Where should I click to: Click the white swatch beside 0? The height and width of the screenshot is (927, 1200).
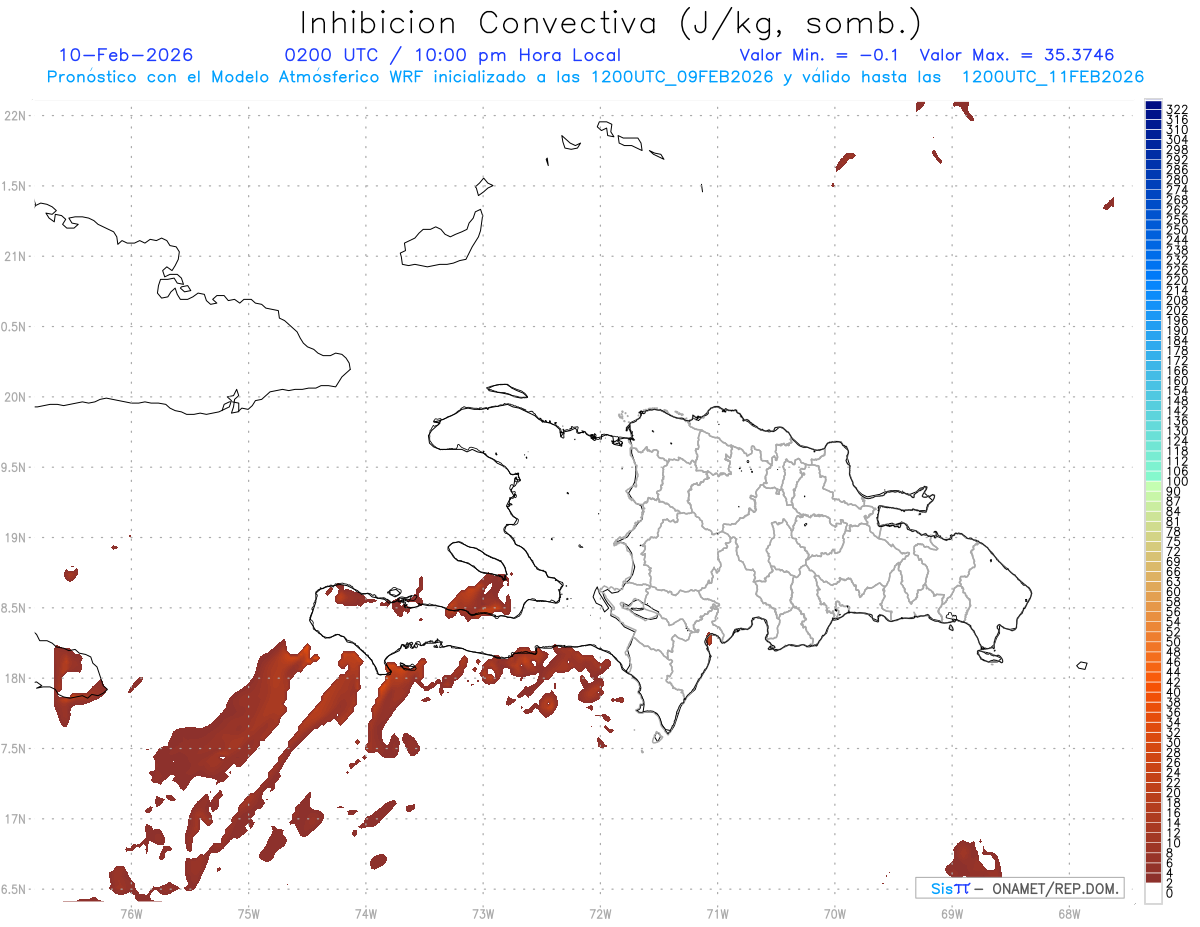coord(1154,894)
